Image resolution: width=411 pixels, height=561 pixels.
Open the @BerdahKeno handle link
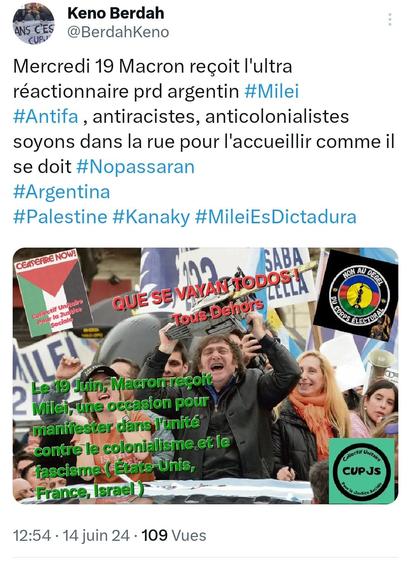tap(118, 32)
